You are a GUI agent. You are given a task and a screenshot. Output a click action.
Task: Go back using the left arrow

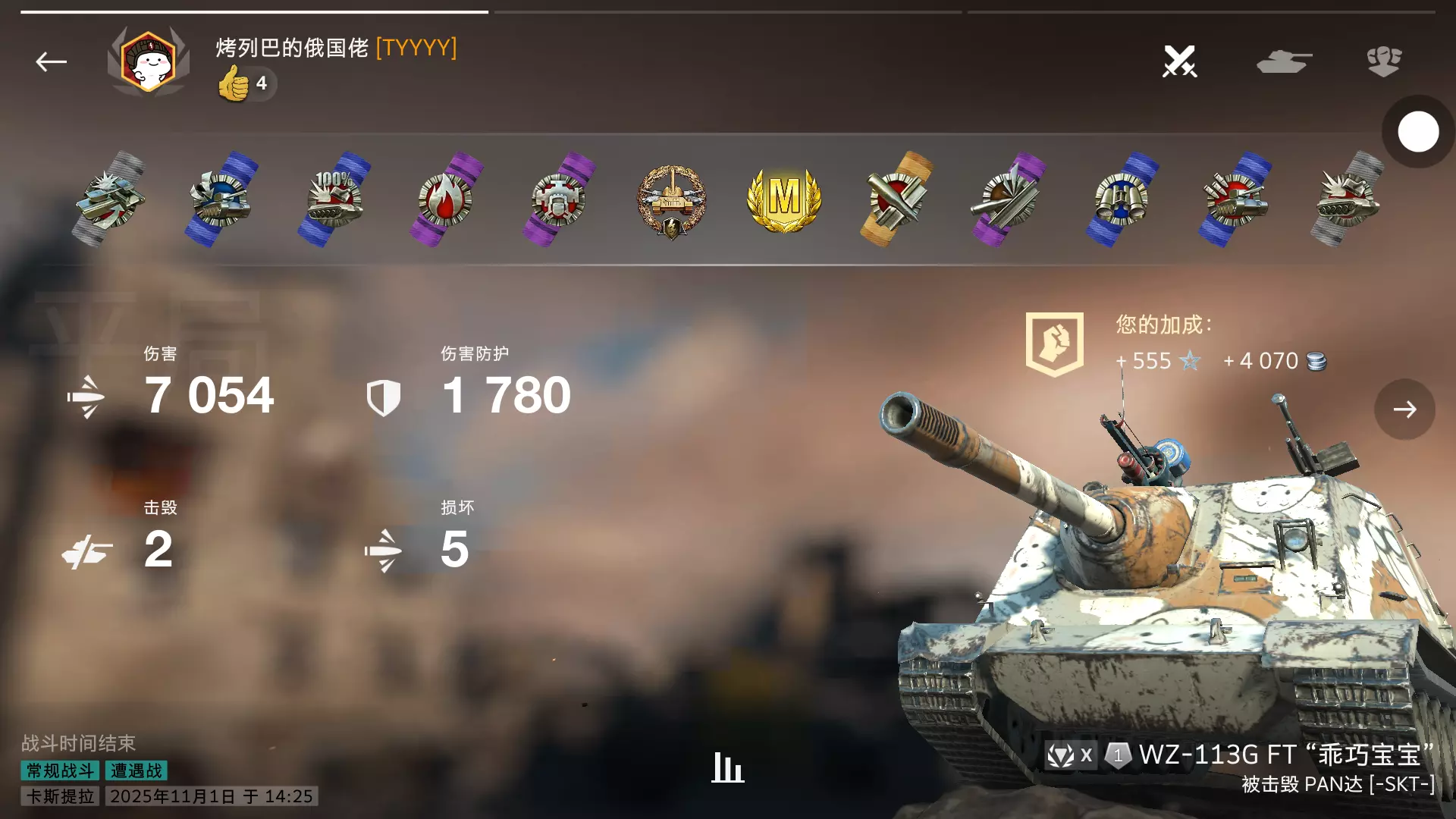[x=51, y=61]
